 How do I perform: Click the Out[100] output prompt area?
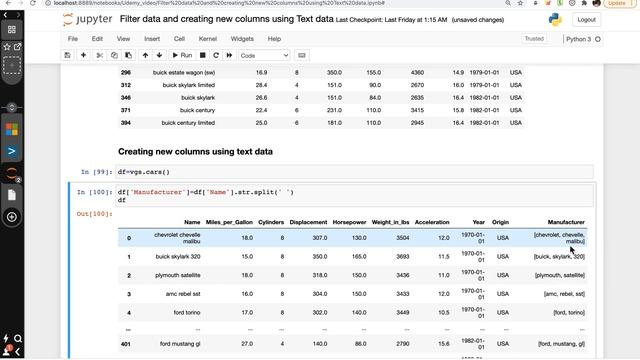pyautogui.click(x=94, y=214)
